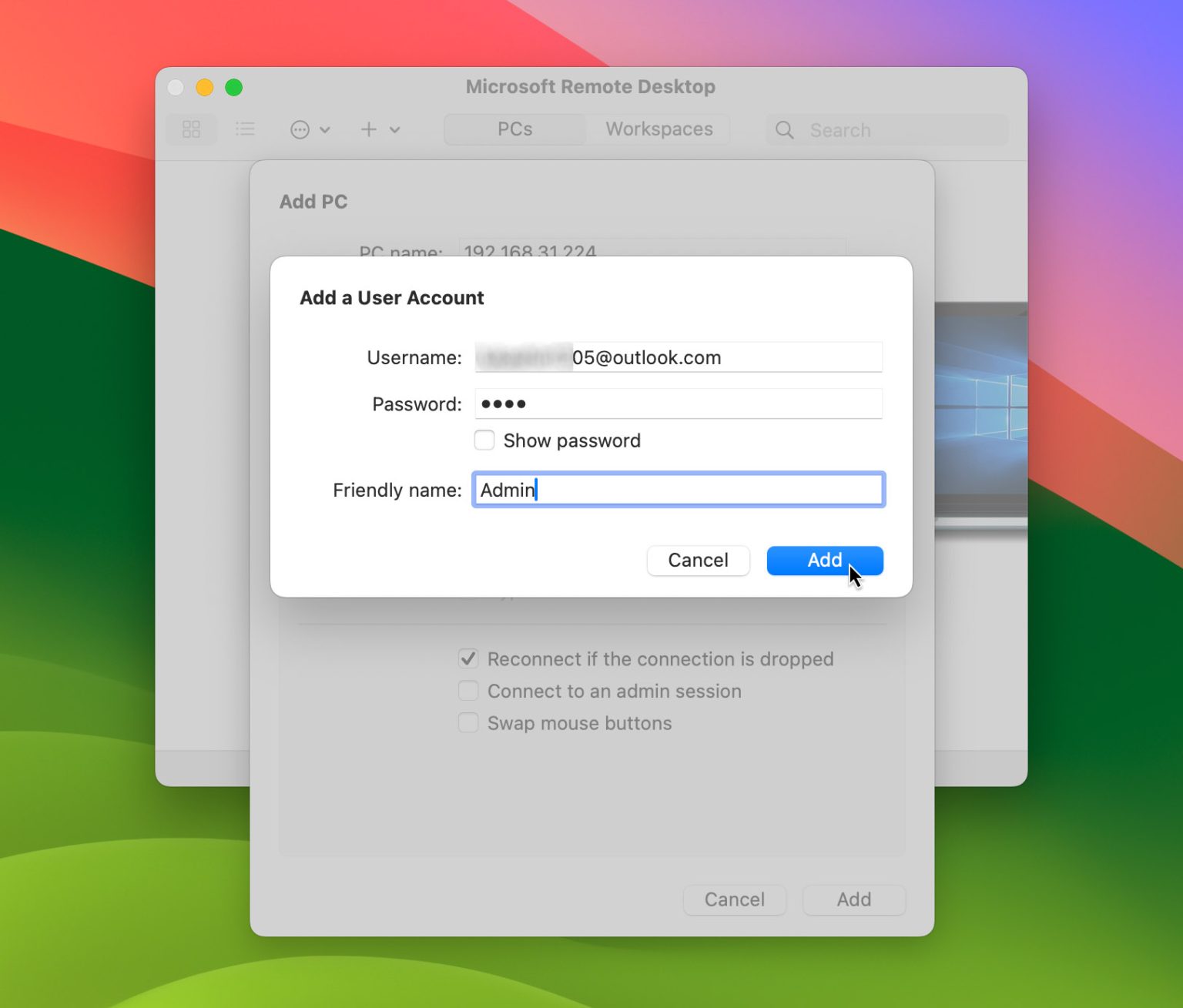
Task: Click the search magnifier icon
Action: click(x=784, y=130)
